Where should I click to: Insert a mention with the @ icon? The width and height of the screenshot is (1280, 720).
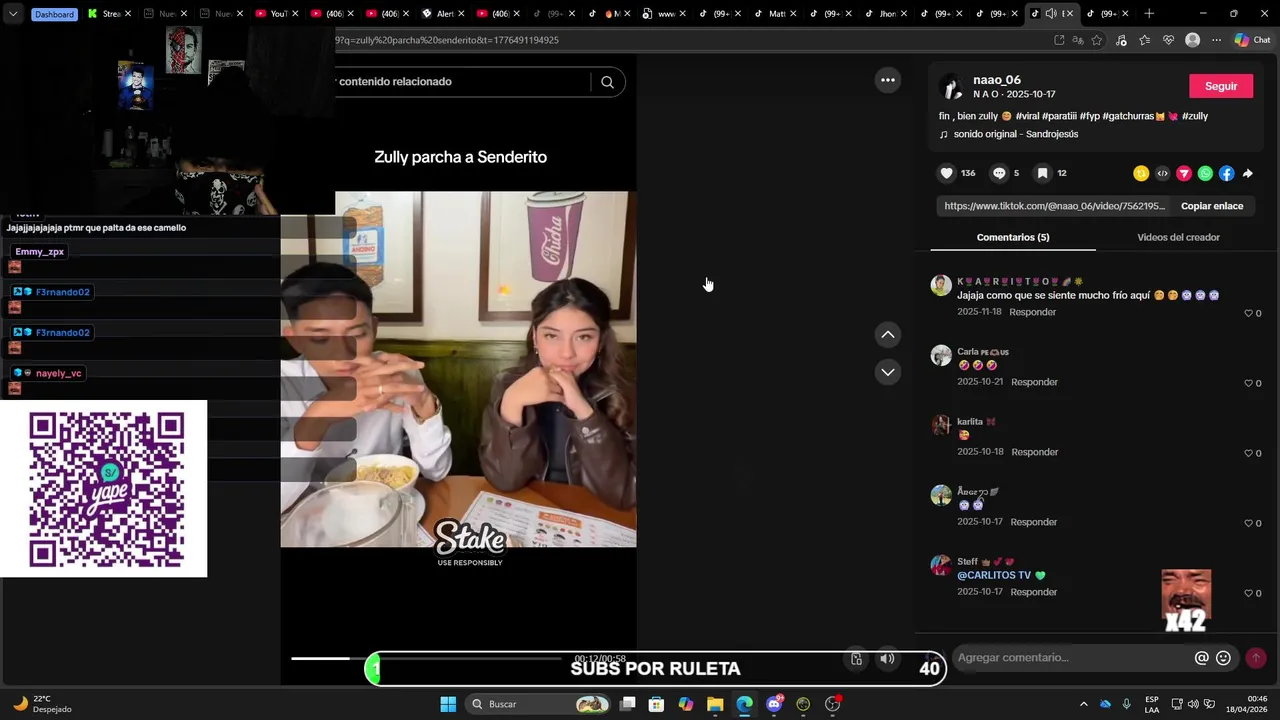click(1202, 658)
